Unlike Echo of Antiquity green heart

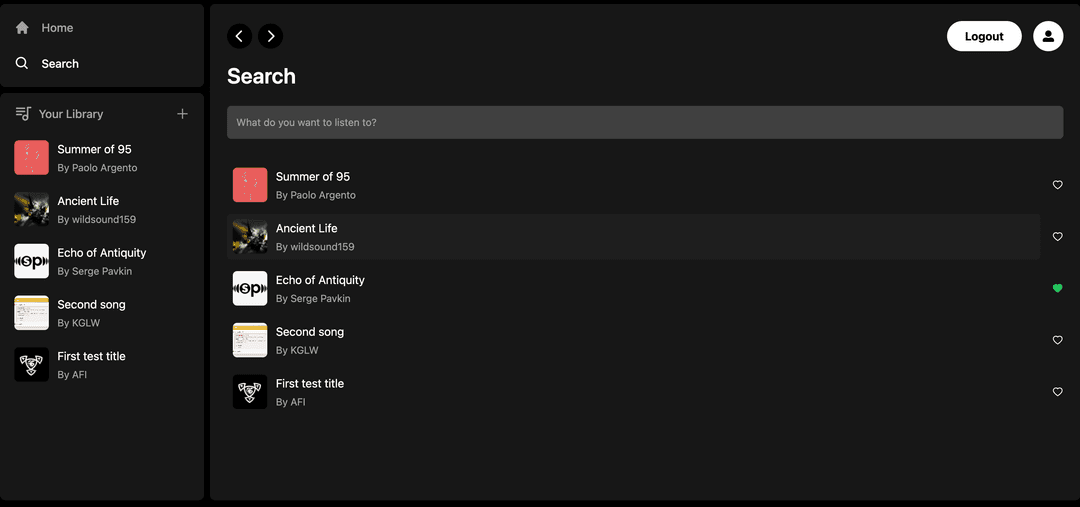1058,288
